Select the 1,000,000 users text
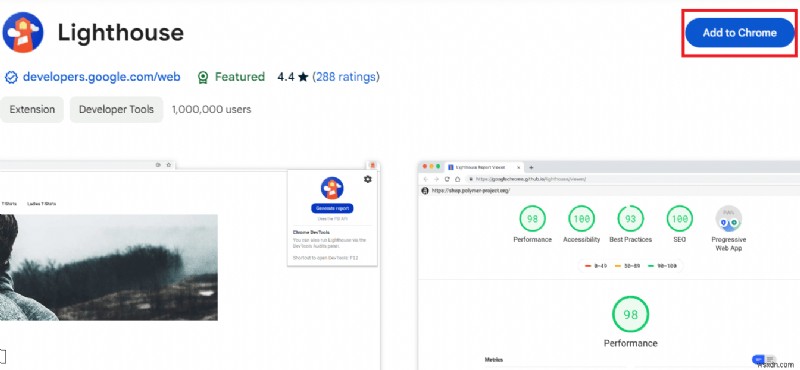Viewport: 800px width, 370px height. tap(211, 109)
